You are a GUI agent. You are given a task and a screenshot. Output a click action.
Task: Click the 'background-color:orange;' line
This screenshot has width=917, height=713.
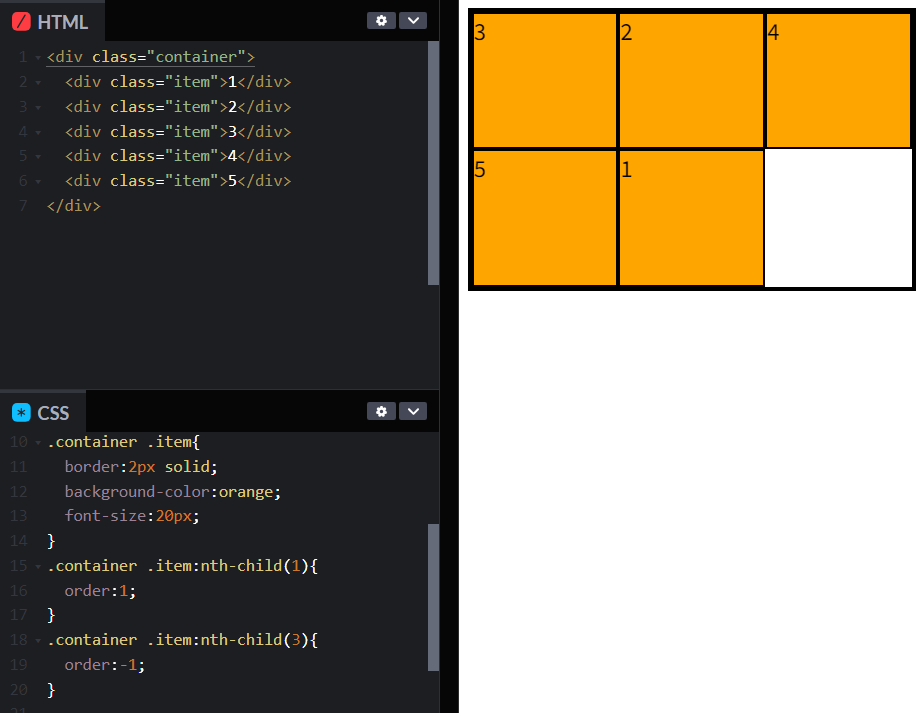point(173,492)
